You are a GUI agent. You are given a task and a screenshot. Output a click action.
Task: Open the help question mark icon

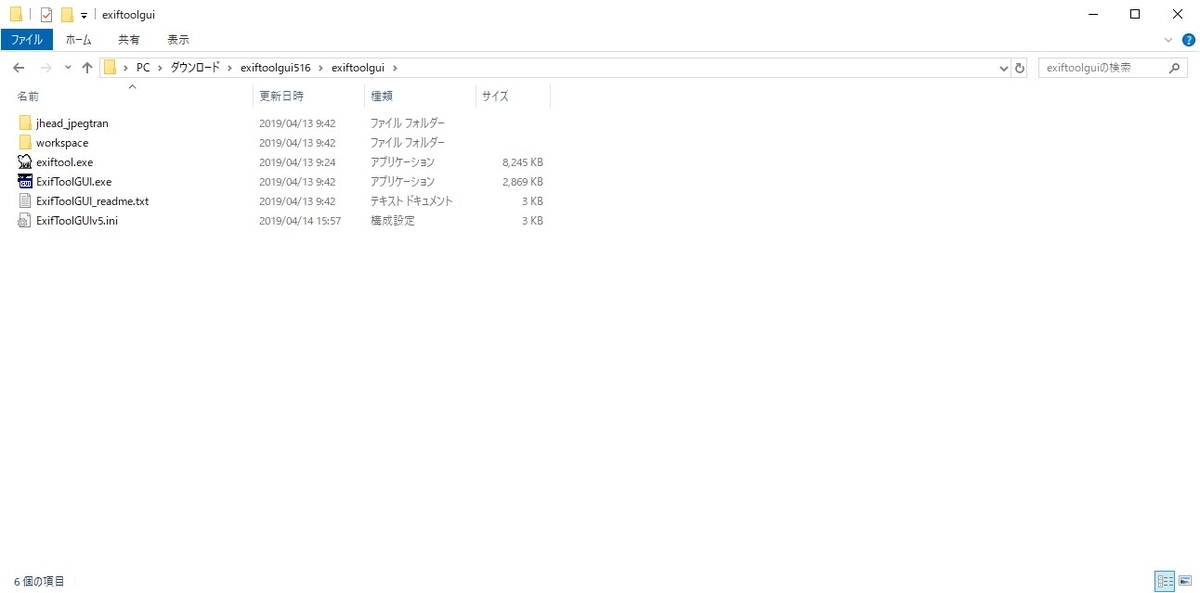tap(1186, 40)
